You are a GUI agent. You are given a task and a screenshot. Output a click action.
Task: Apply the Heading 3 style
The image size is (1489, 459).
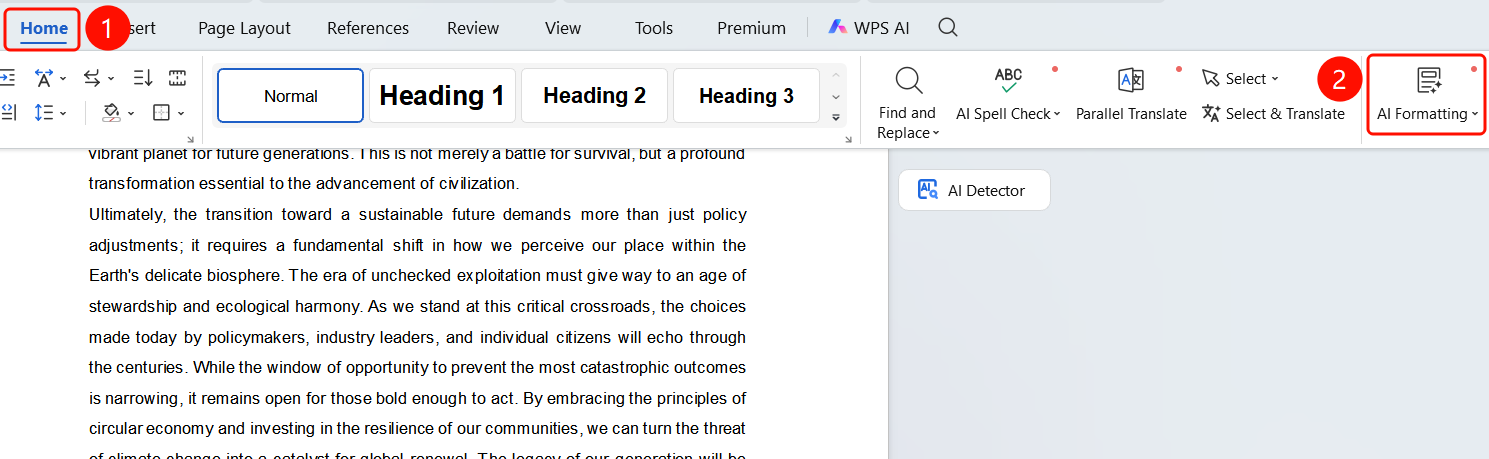[x=746, y=96]
